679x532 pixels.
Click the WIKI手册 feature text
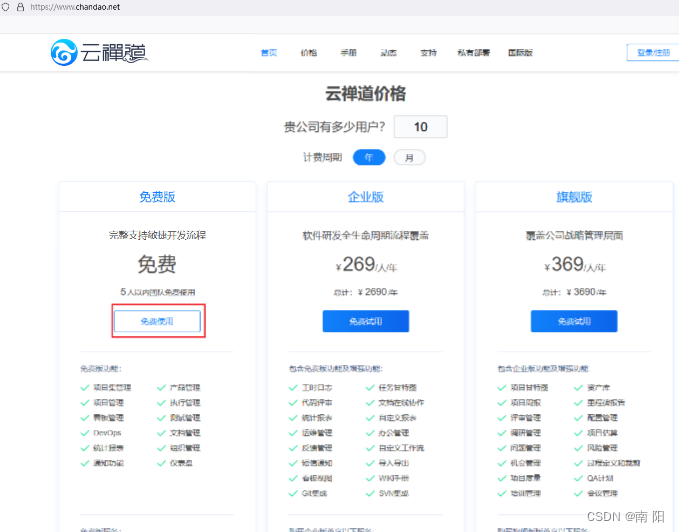pyautogui.click(x=394, y=478)
